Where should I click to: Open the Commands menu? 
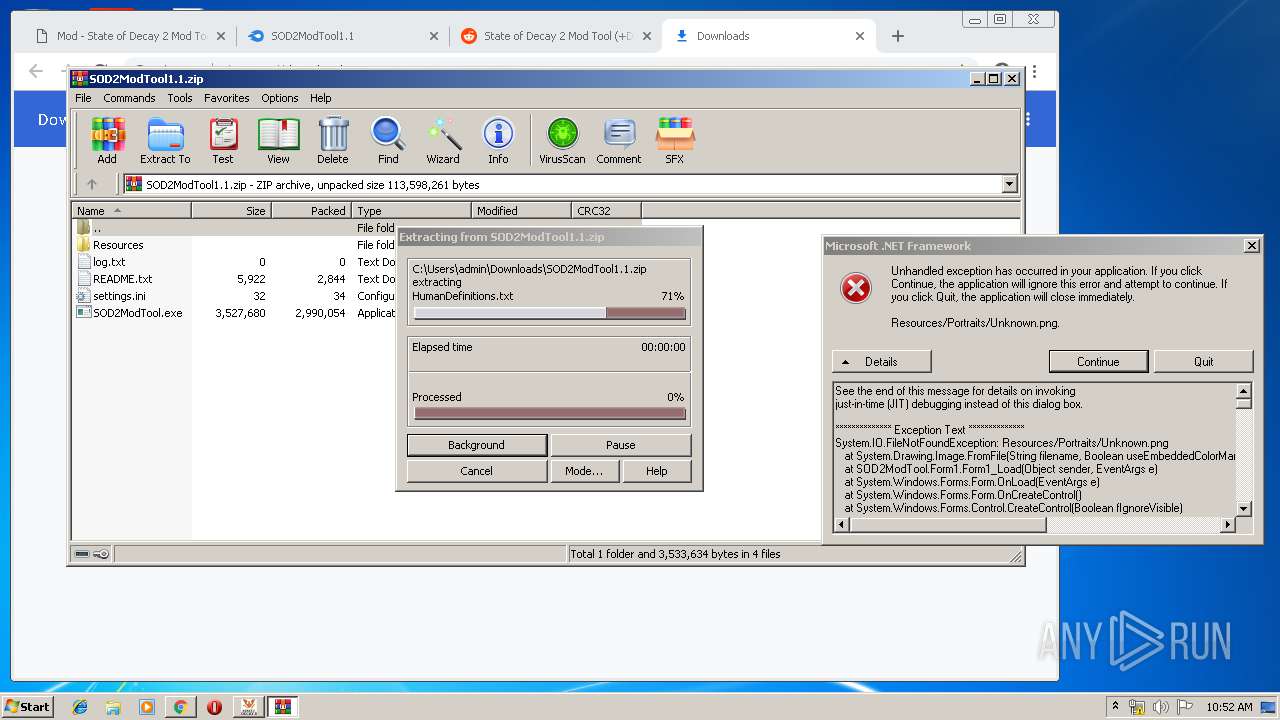point(129,98)
